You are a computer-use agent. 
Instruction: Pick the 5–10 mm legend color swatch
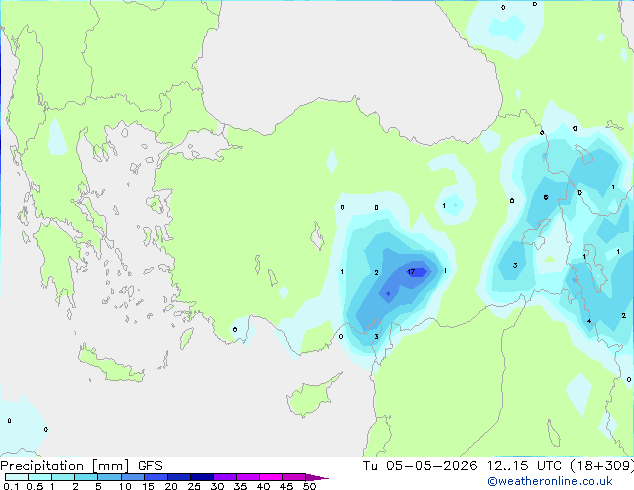coord(109,477)
